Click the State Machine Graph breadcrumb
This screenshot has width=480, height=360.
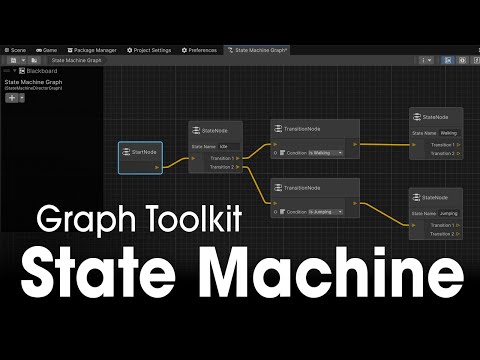tap(76, 60)
